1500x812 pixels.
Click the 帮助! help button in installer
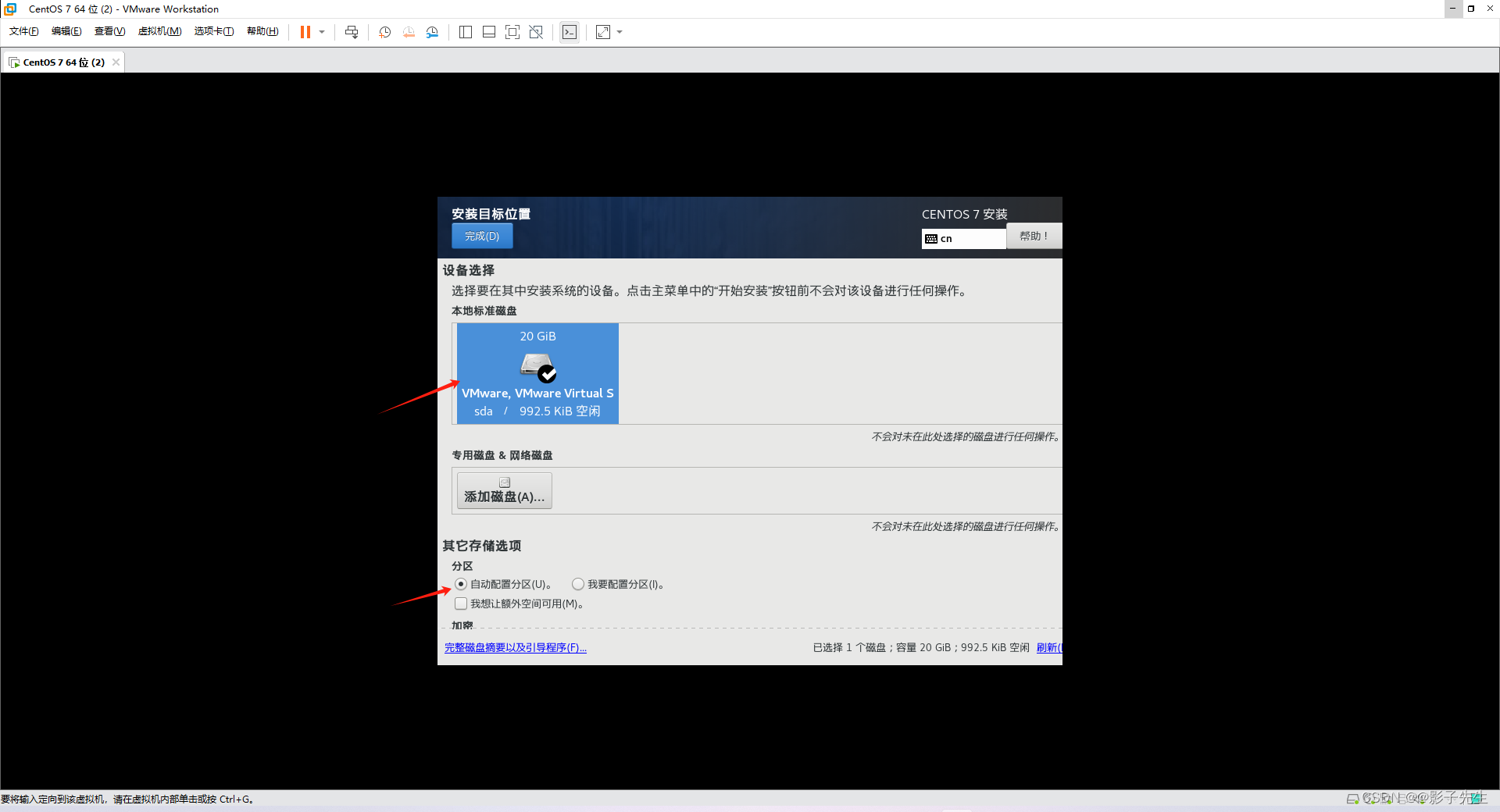[1034, 236]
